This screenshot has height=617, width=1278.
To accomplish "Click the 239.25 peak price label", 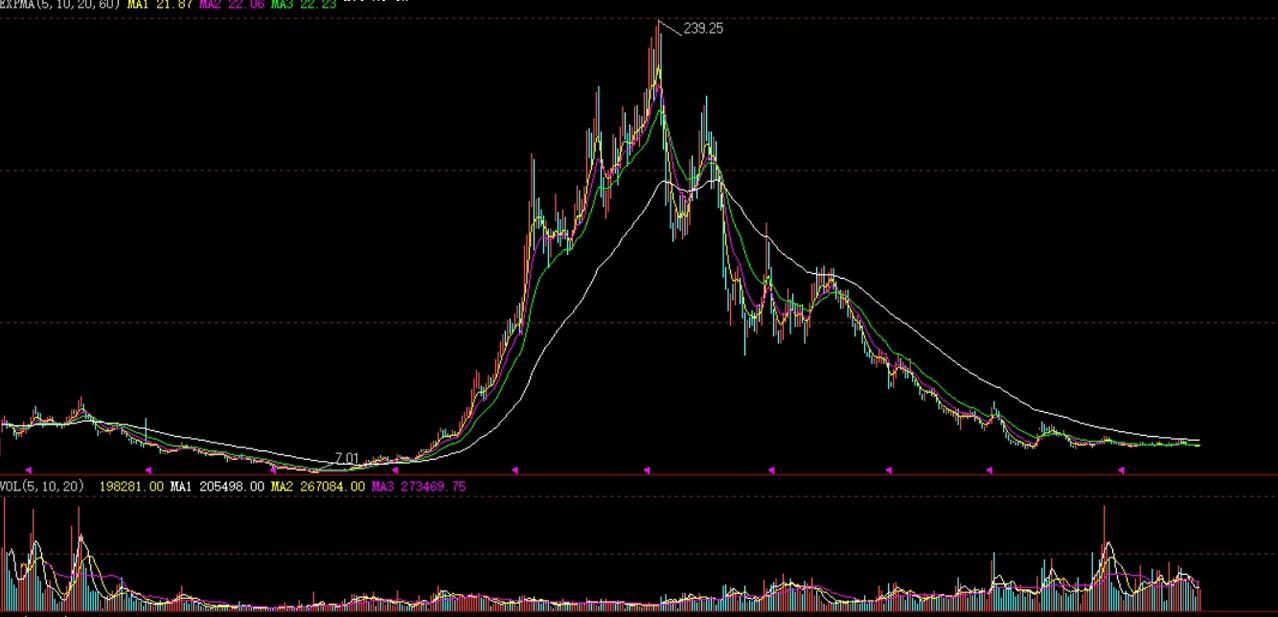I will [703, 29].
